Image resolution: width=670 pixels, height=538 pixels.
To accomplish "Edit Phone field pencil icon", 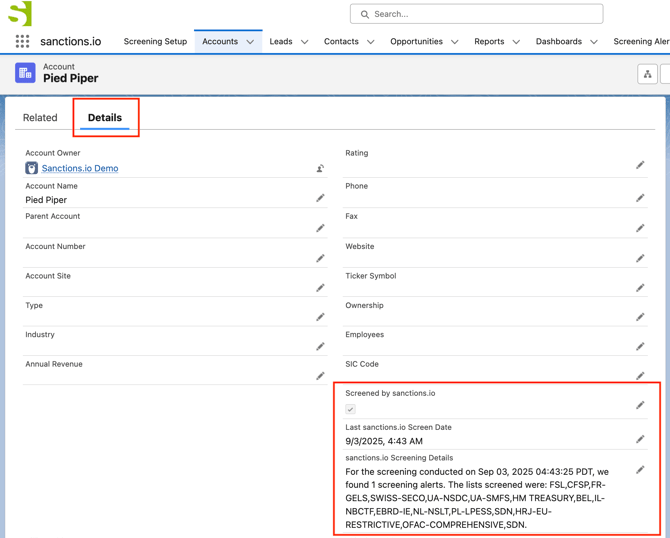I will pos(640,198).
